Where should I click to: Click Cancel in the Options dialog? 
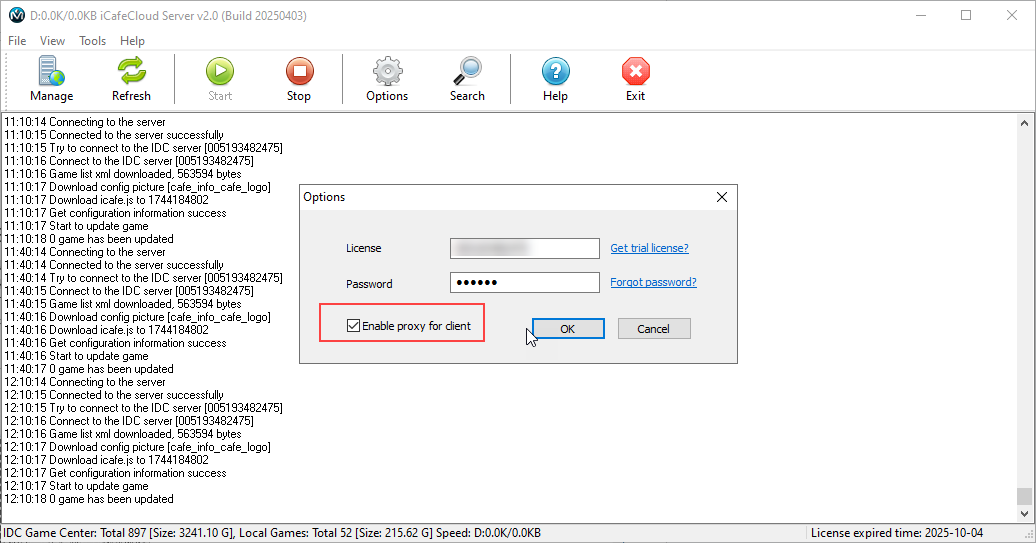[x=654, y=329]
